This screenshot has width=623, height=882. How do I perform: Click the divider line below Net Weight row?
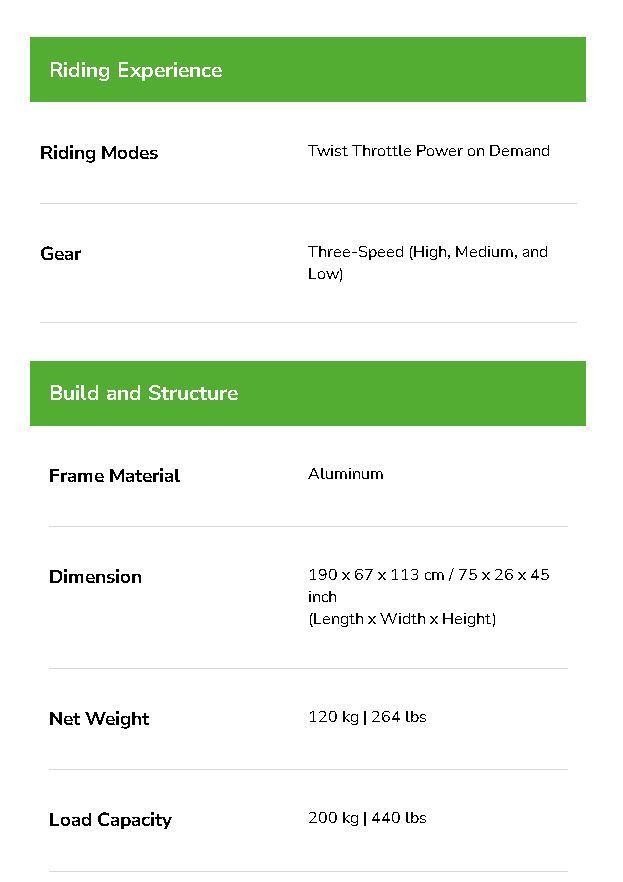click(x=308, y=769)
